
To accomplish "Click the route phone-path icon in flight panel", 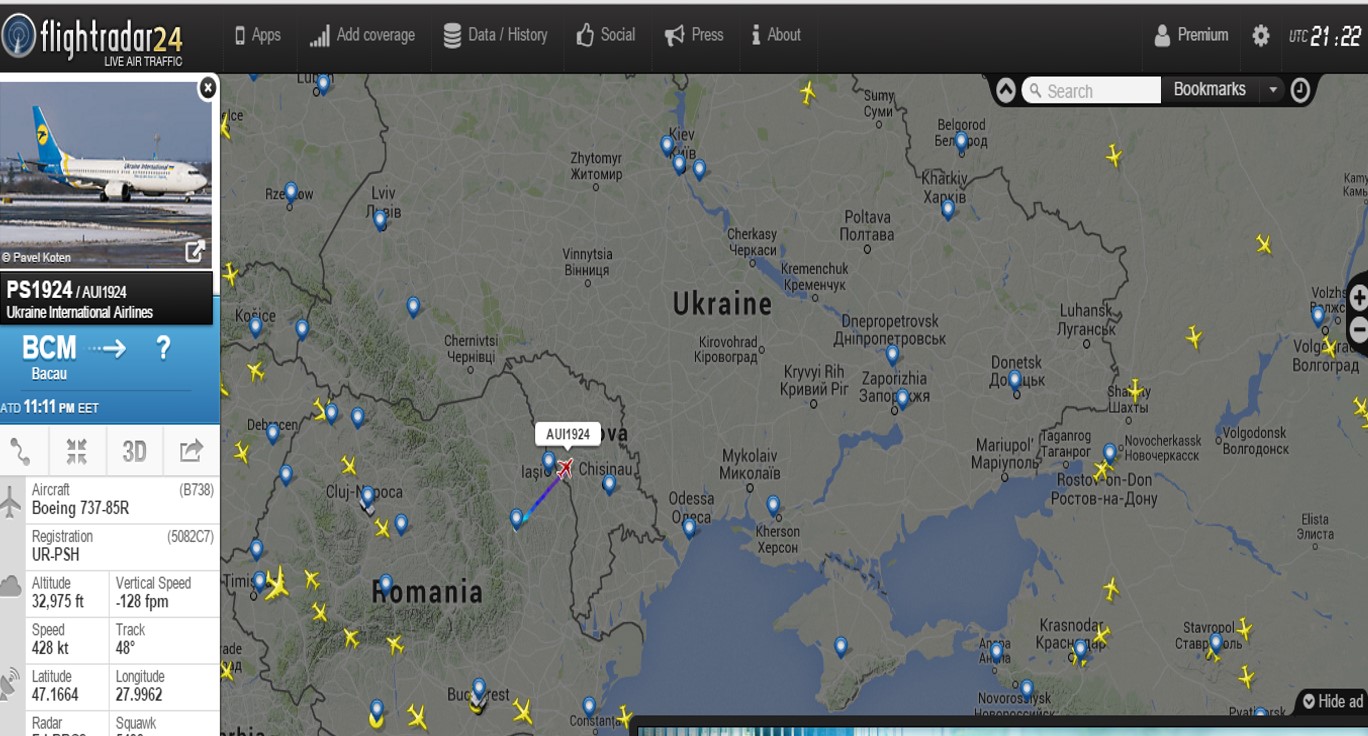I will pos(21,452).
